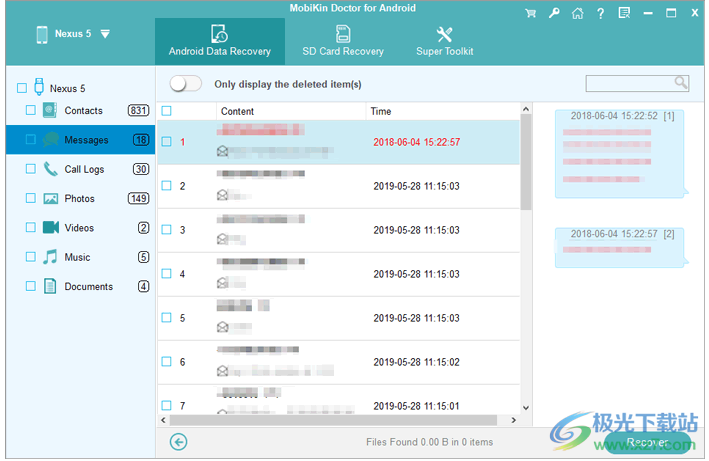Check the Music checkbox
The width and height of the screenshot is (709, 461).
coord(31,257)
